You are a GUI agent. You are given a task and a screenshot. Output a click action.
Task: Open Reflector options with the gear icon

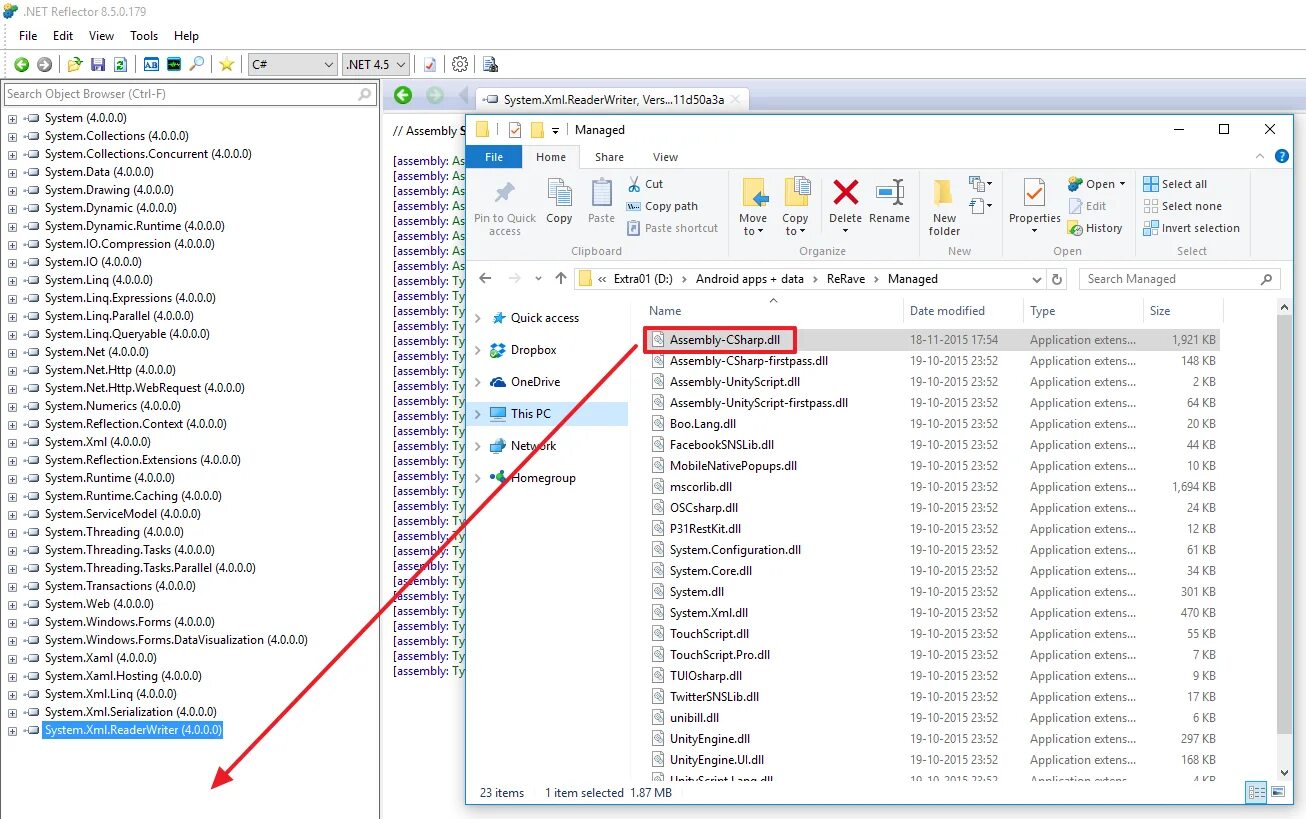(x=460, y=64)
